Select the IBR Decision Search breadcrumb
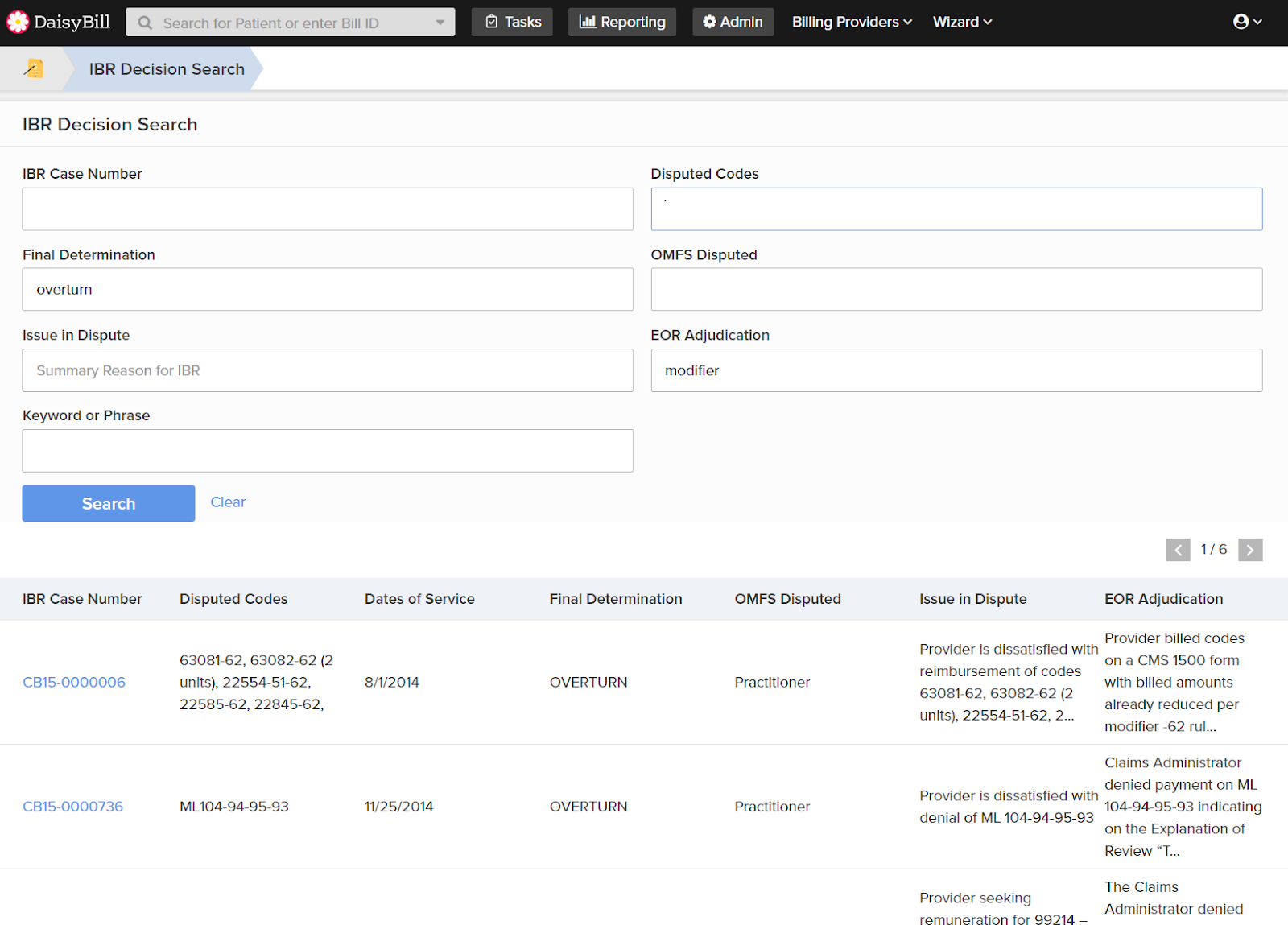 pyautogui.click(x=167, y=69)
